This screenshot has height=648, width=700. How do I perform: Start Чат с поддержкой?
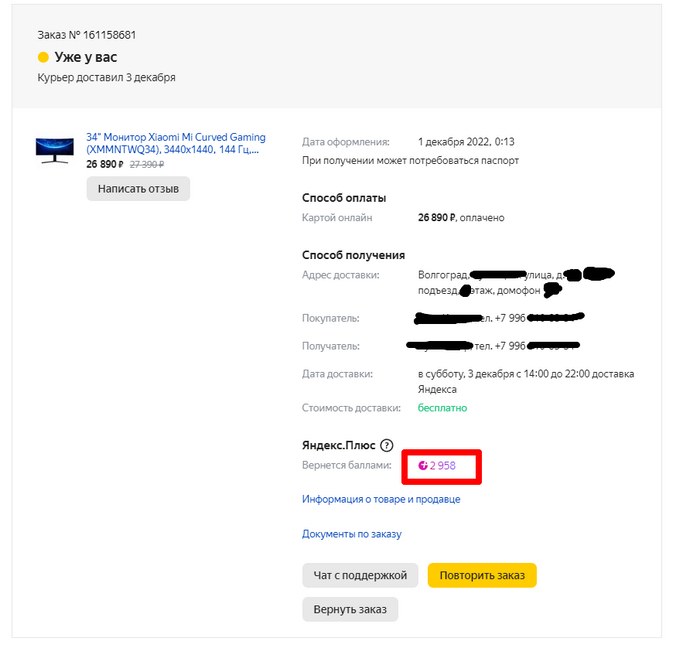pos(360,575)
